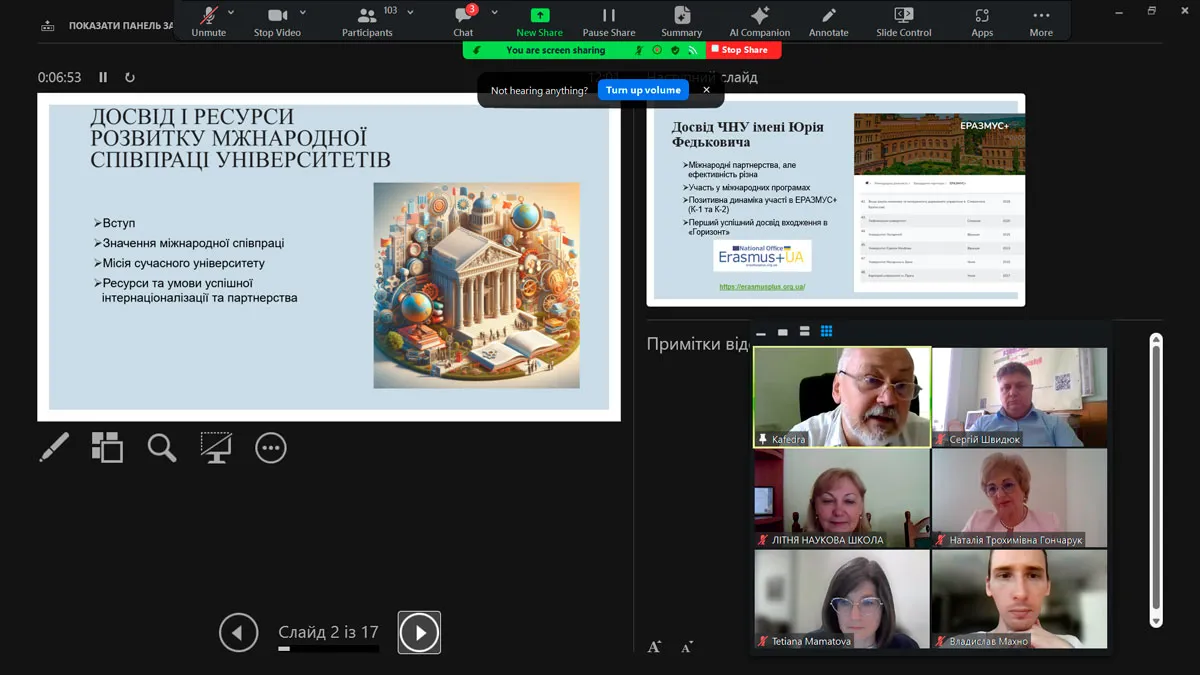Screen dimensions: 1200x675
Task: Expand audio options arrow next to Unmute
Action: 231,13
